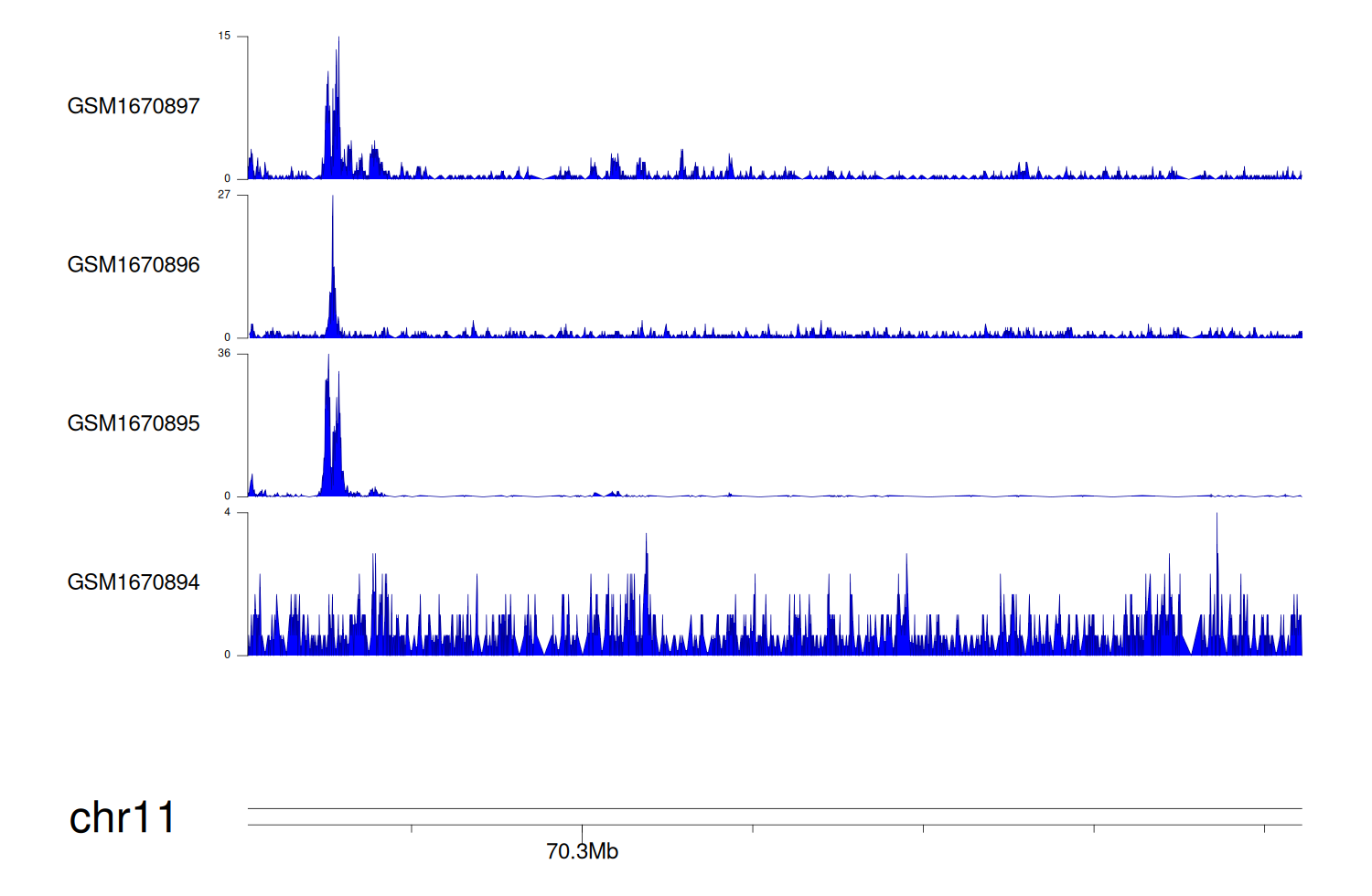Click the 70.3Mb position label
Screen dimensions: 1372x896
tap(582, 851)
